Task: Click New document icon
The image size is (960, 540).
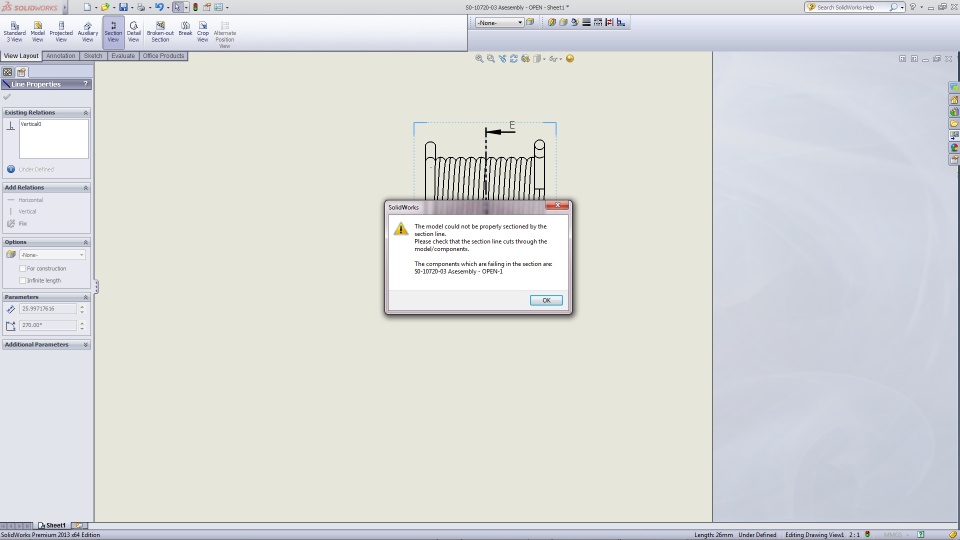Action: (x=87, y=7)
